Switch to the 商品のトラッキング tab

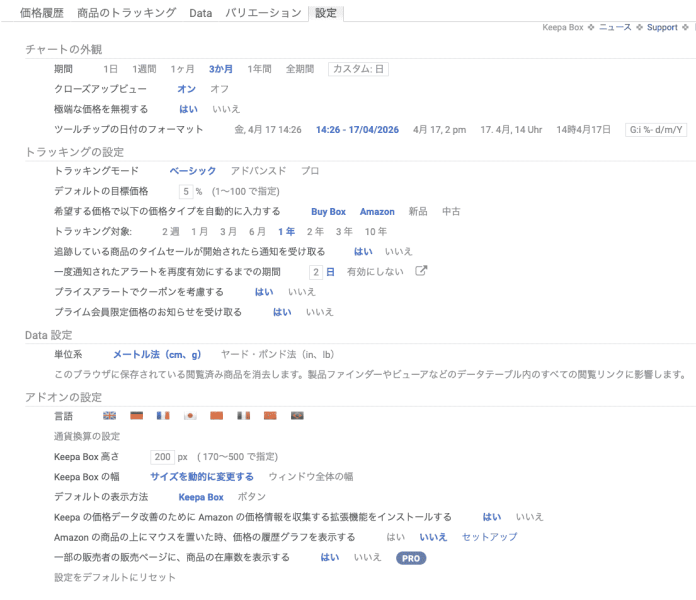[x=127, y=13]
